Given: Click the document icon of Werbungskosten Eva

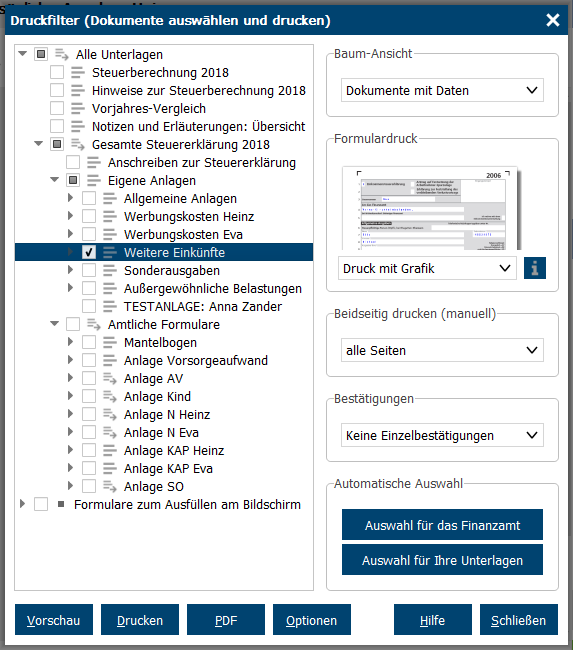Looking at the screenshot, I should click(x=110, y=234).
